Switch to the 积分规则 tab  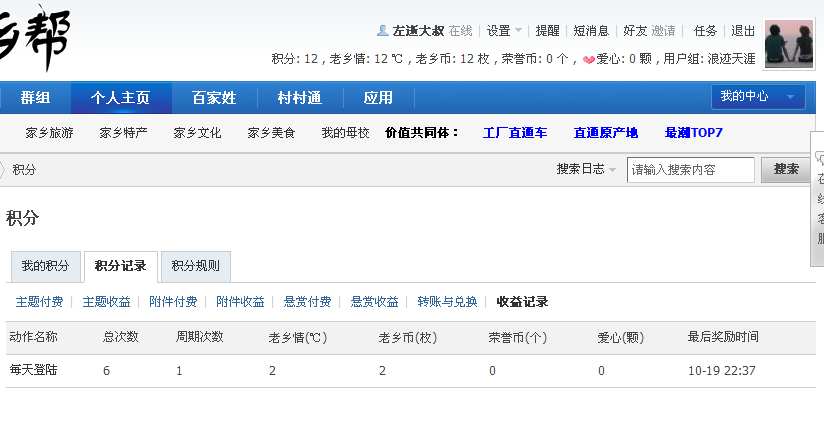[x=195, y=266]
